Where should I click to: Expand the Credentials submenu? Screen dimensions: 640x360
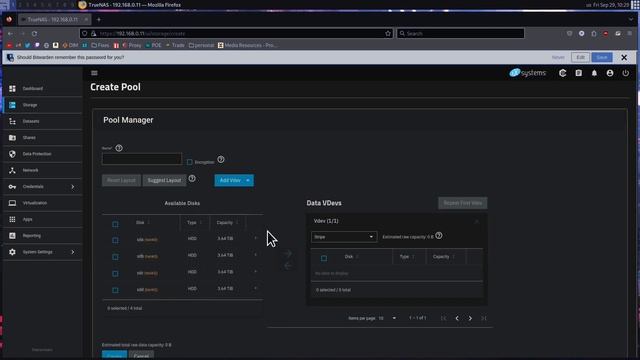click(x=73, y=187)
